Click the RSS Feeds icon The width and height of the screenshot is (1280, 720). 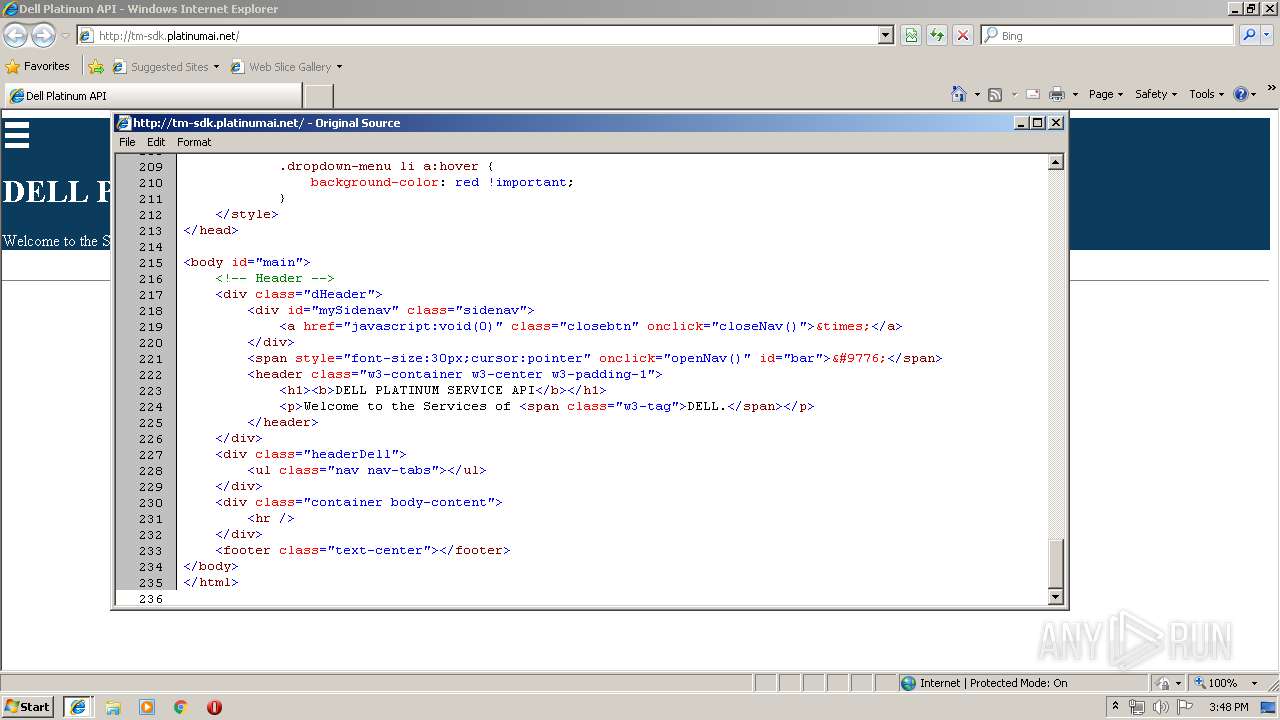(995, 94)
